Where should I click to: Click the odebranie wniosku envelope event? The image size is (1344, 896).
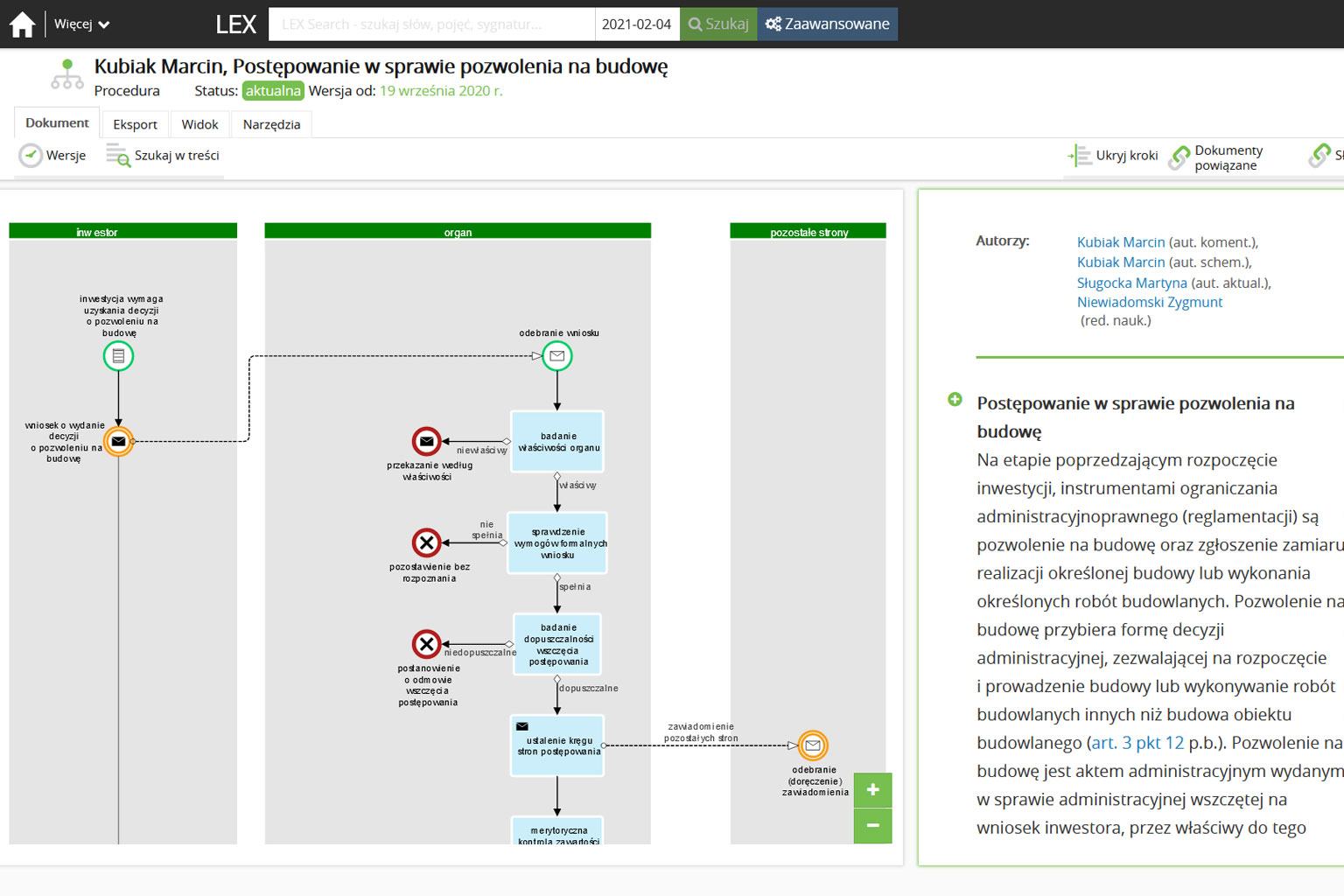tap(556, 356)
